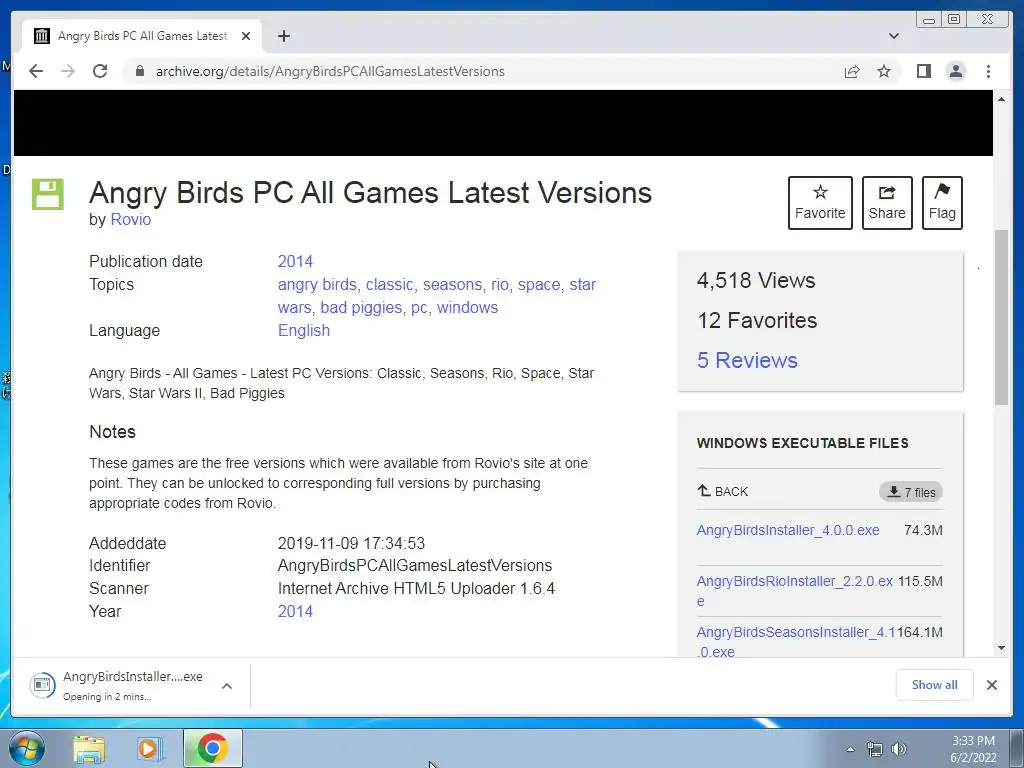Click the vertical scrollbar thumb
This screenshot has width=1024, height=768.
[x=1001, y=317]
